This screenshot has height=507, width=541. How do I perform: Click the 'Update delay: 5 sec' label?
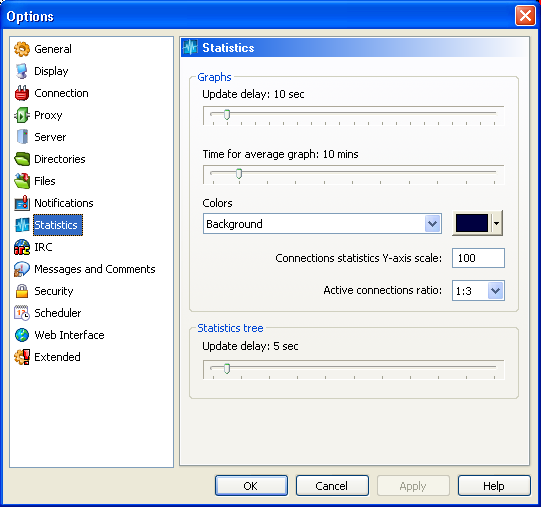click(x=250, y=346)
